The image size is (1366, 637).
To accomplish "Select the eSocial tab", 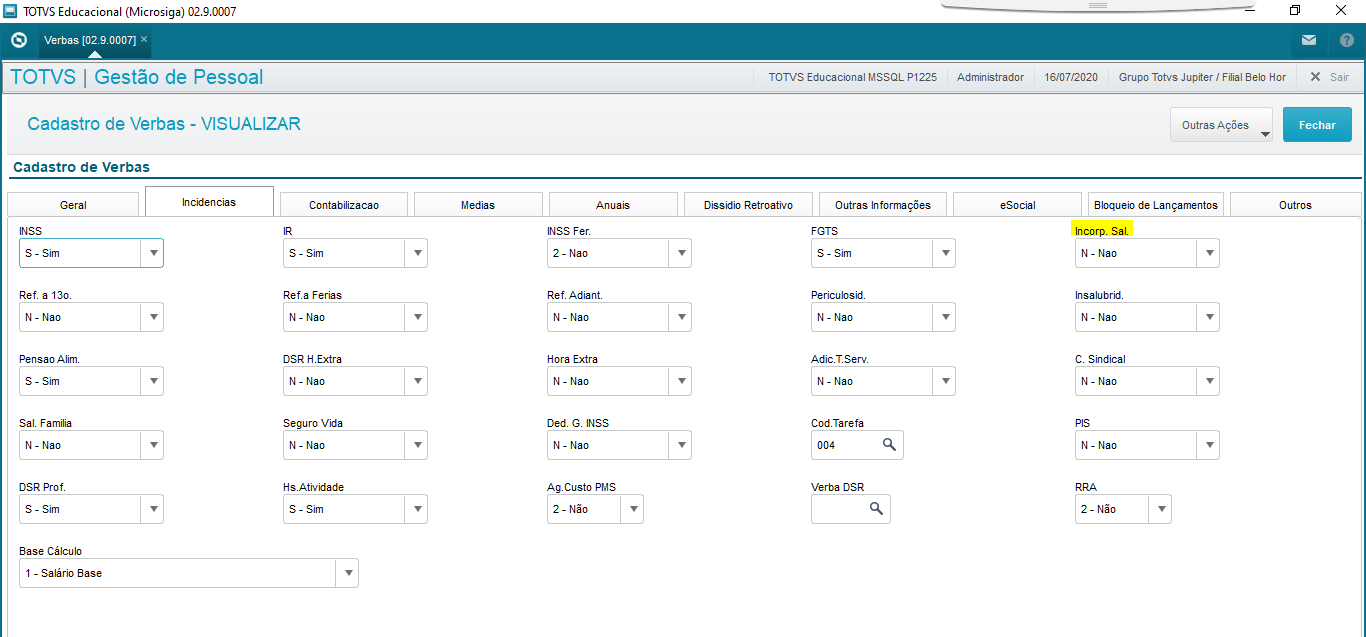I will [1017, 204].
